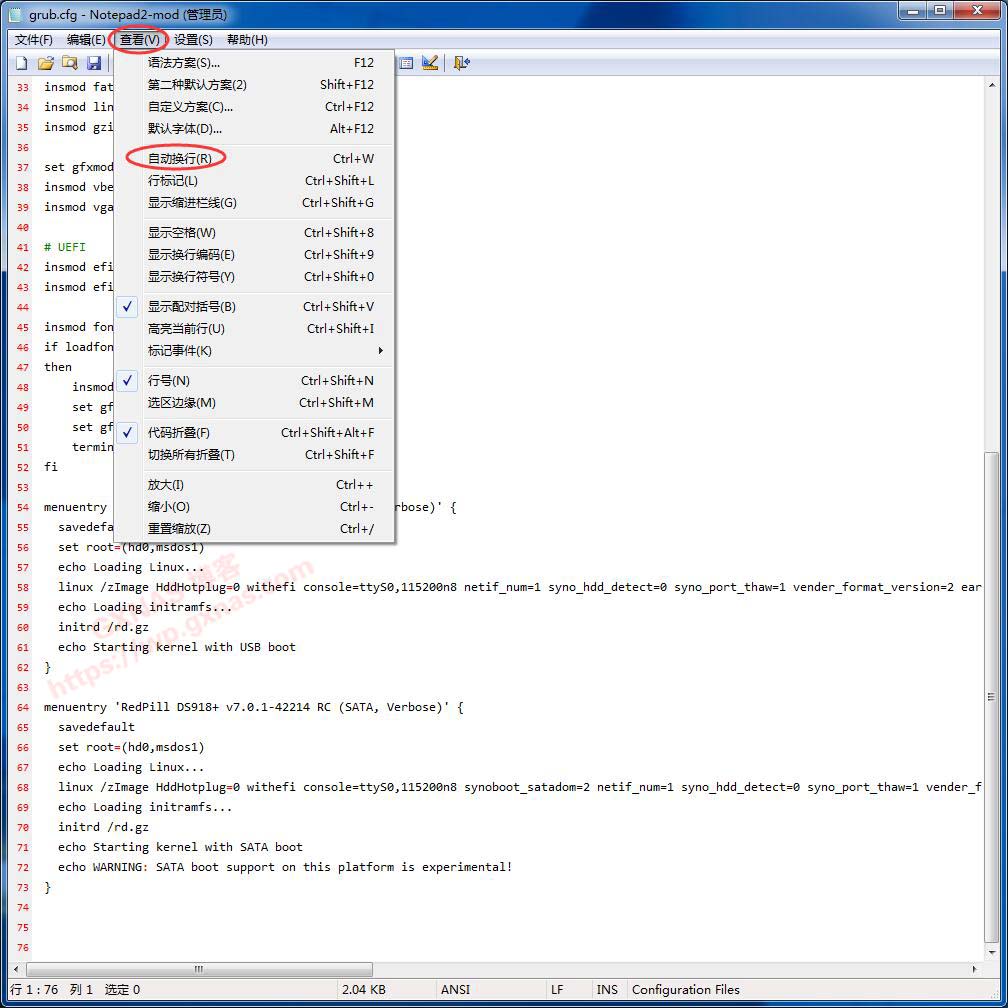Screen dimensions: 1008x1008
Task: Select 语法方案(S)... menu entry
Action: [184, 63]
